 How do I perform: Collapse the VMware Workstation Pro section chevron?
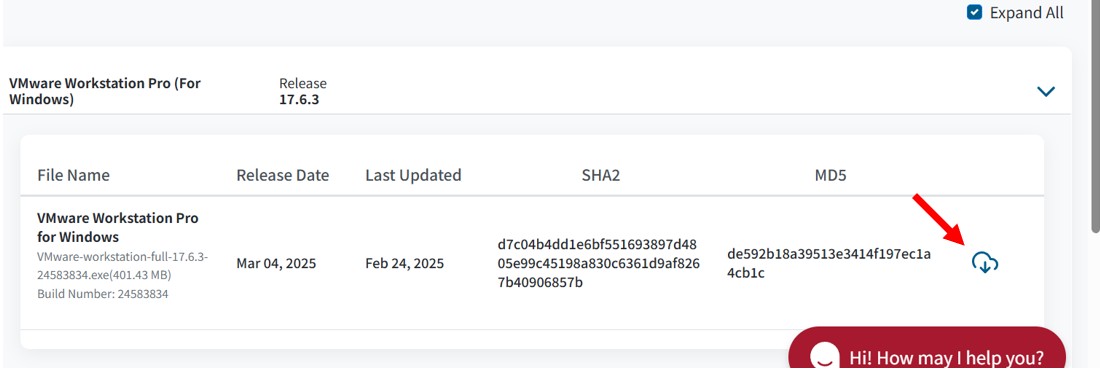tap(1046, 91)
